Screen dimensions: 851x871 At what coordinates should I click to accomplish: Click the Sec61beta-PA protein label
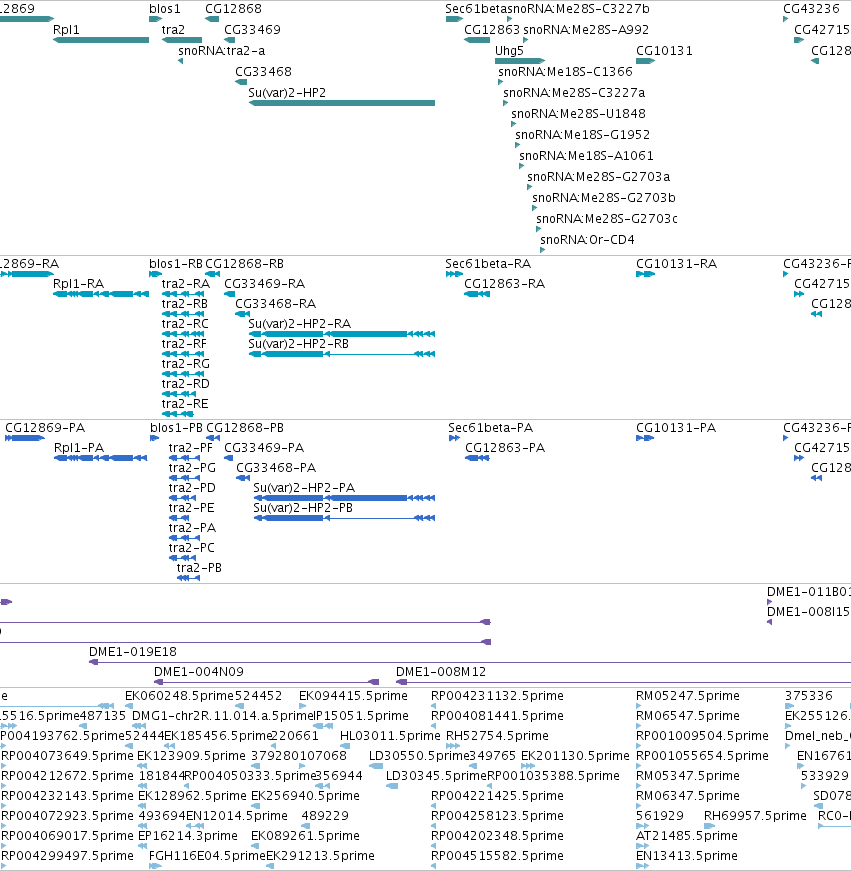(491, 428)
